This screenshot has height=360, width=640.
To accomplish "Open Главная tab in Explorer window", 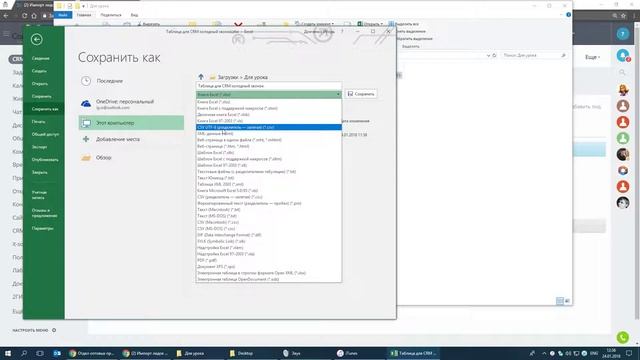I will point(84,15).
